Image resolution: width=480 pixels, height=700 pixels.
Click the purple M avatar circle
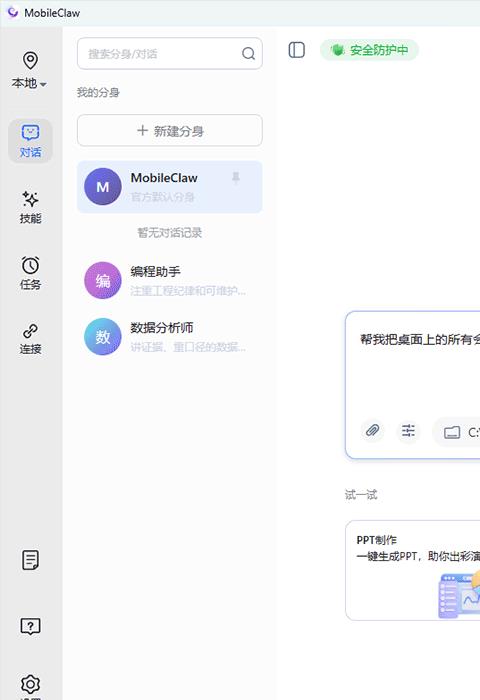point(103,187)
